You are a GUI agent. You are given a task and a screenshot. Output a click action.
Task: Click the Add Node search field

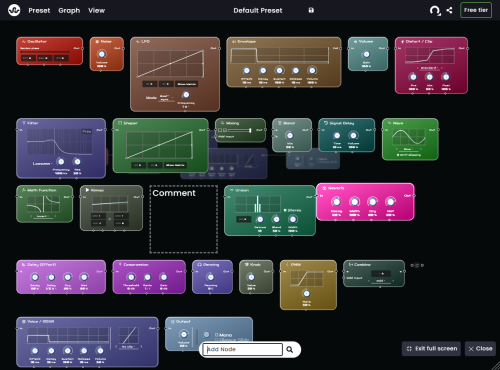point(243,349)
